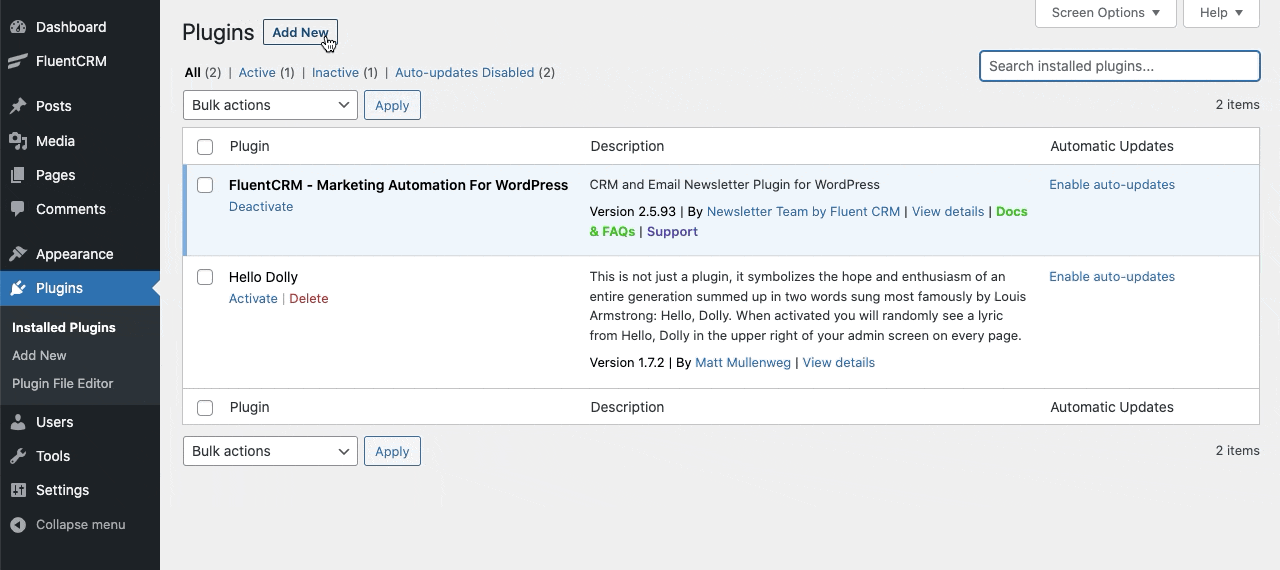Filter plugins by All

193,72
